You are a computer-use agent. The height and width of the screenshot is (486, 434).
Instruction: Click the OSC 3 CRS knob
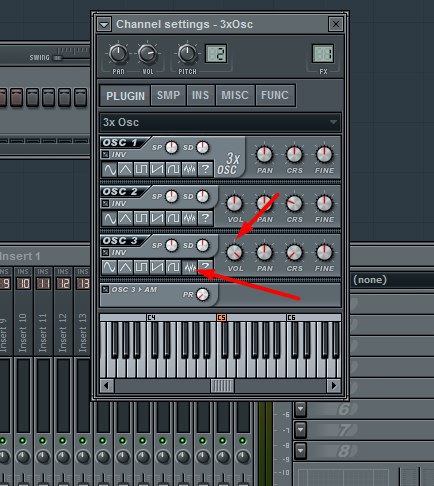tap(294, 252)
